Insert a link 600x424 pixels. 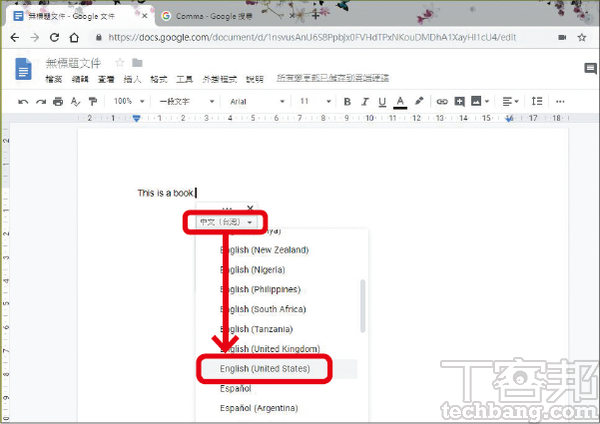tap(442, 101)
